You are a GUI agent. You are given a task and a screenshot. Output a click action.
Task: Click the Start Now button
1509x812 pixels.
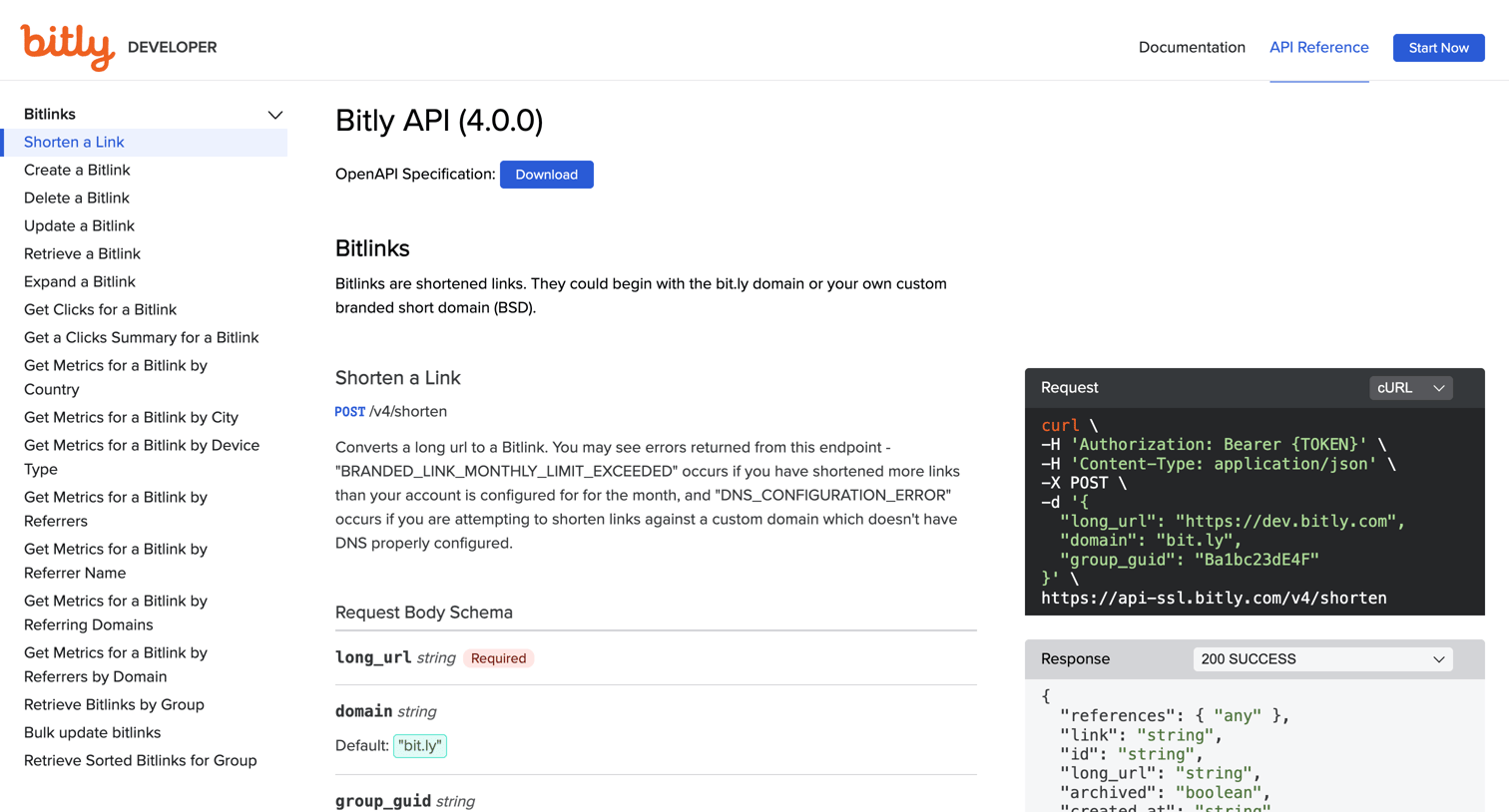click(1438, 48)
